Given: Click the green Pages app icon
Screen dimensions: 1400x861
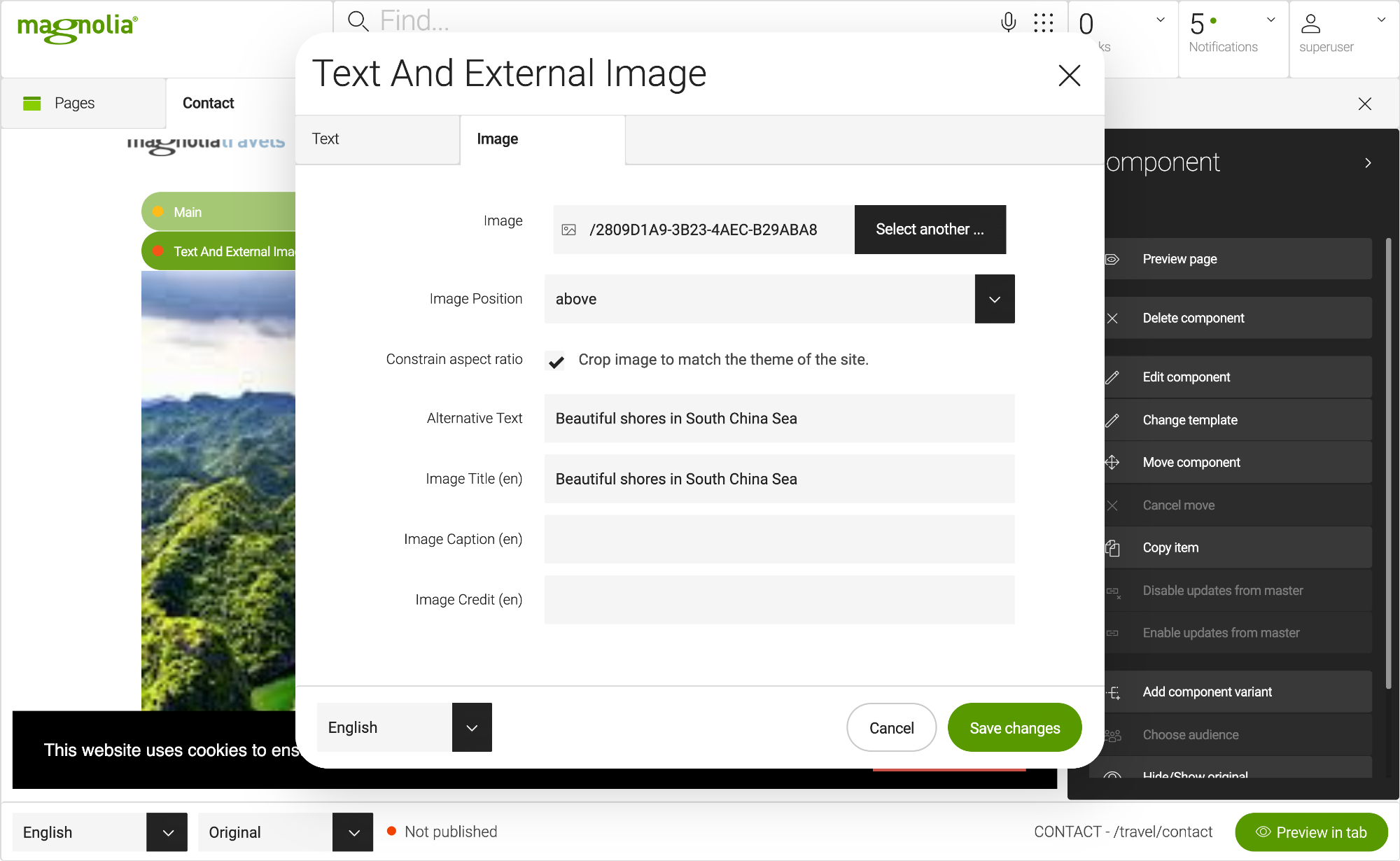Looking at the screenshot, I should pos(32,103).
